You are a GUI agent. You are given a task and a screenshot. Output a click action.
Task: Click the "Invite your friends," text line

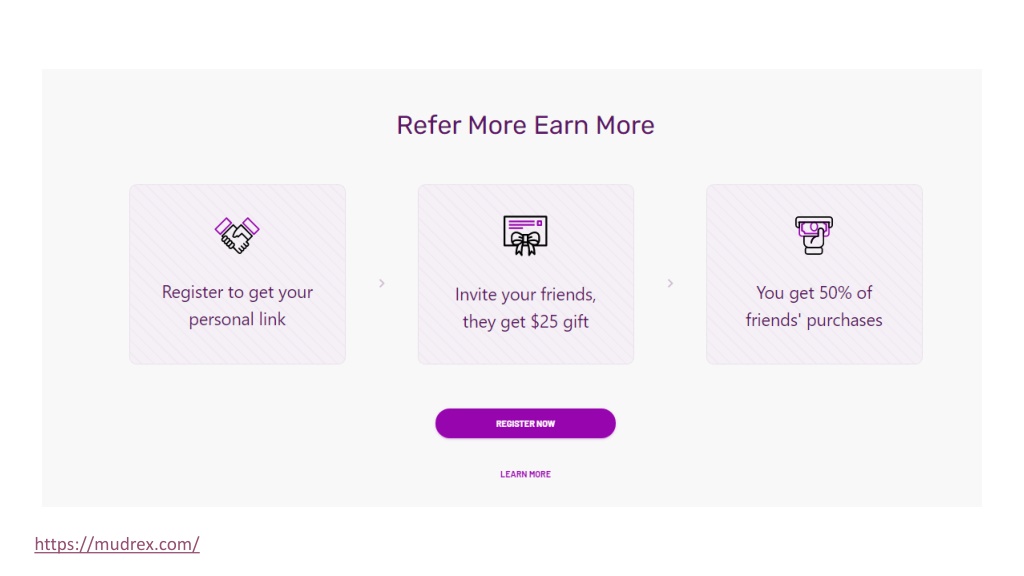[525, 295]
